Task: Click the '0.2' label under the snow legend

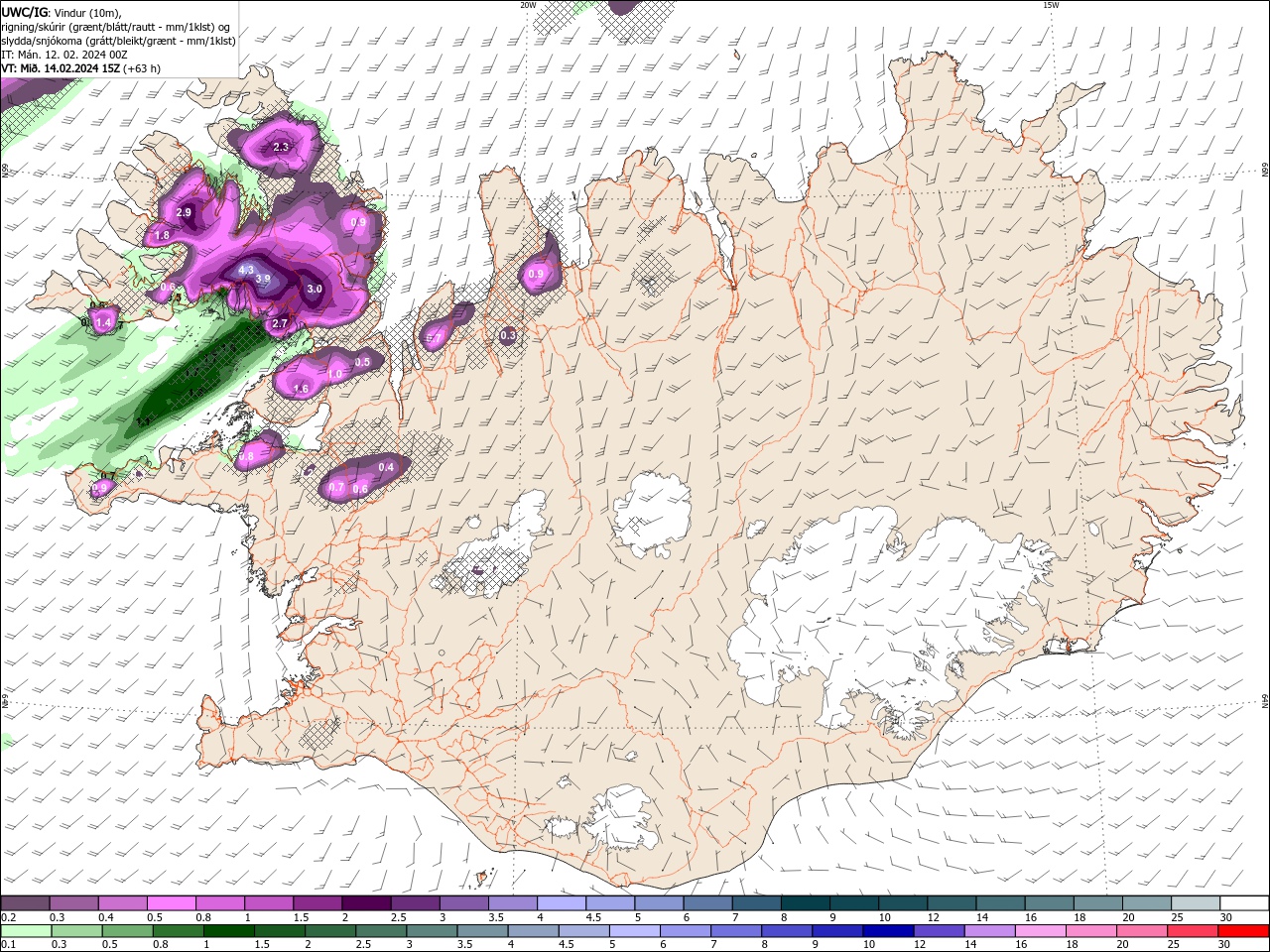Action: [x=8, y=917]
